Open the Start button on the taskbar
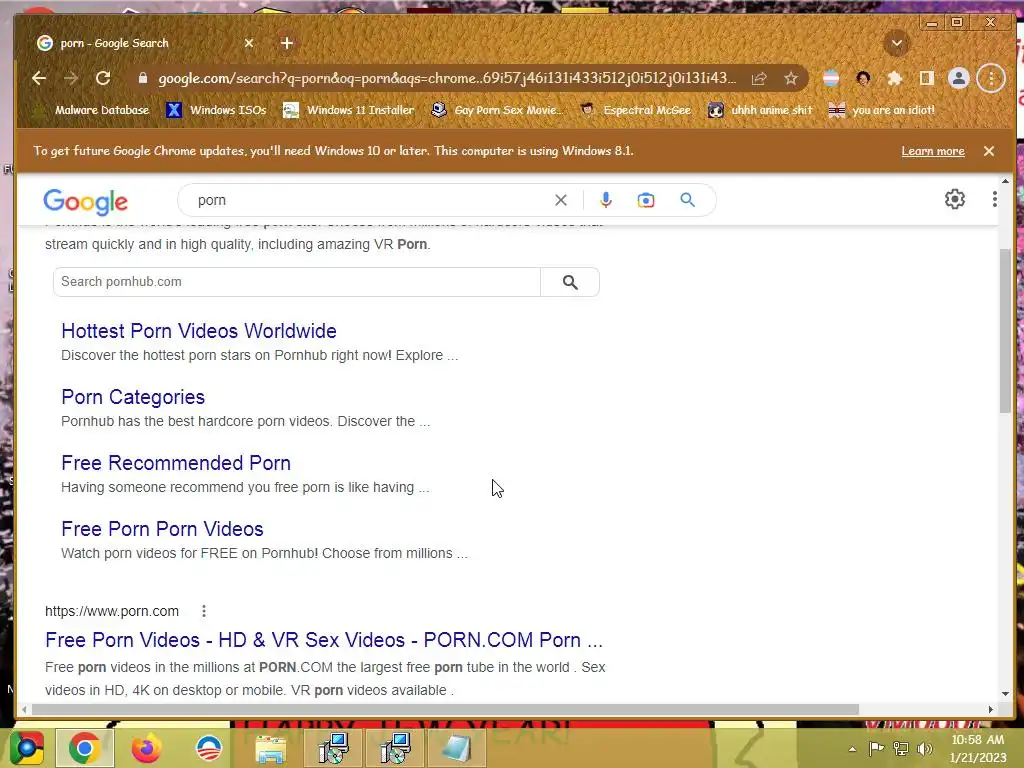The image size is (1024, 768). tap(26, 748)
